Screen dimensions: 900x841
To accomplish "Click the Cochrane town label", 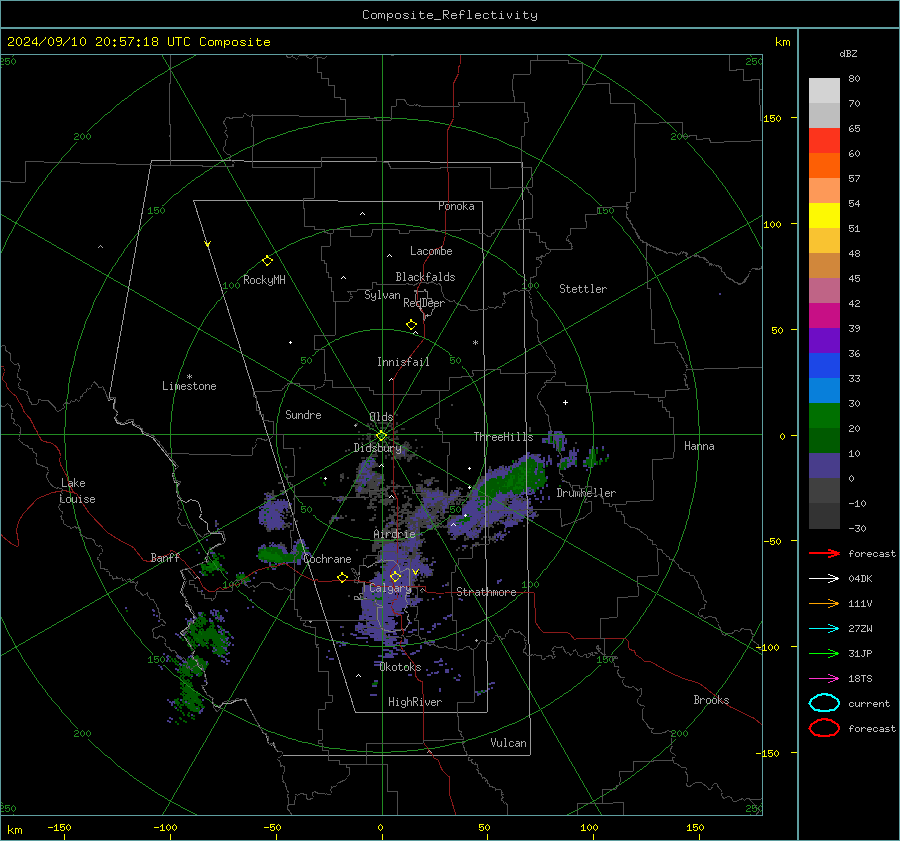I will pyautogui.click(x=327, y=559).
